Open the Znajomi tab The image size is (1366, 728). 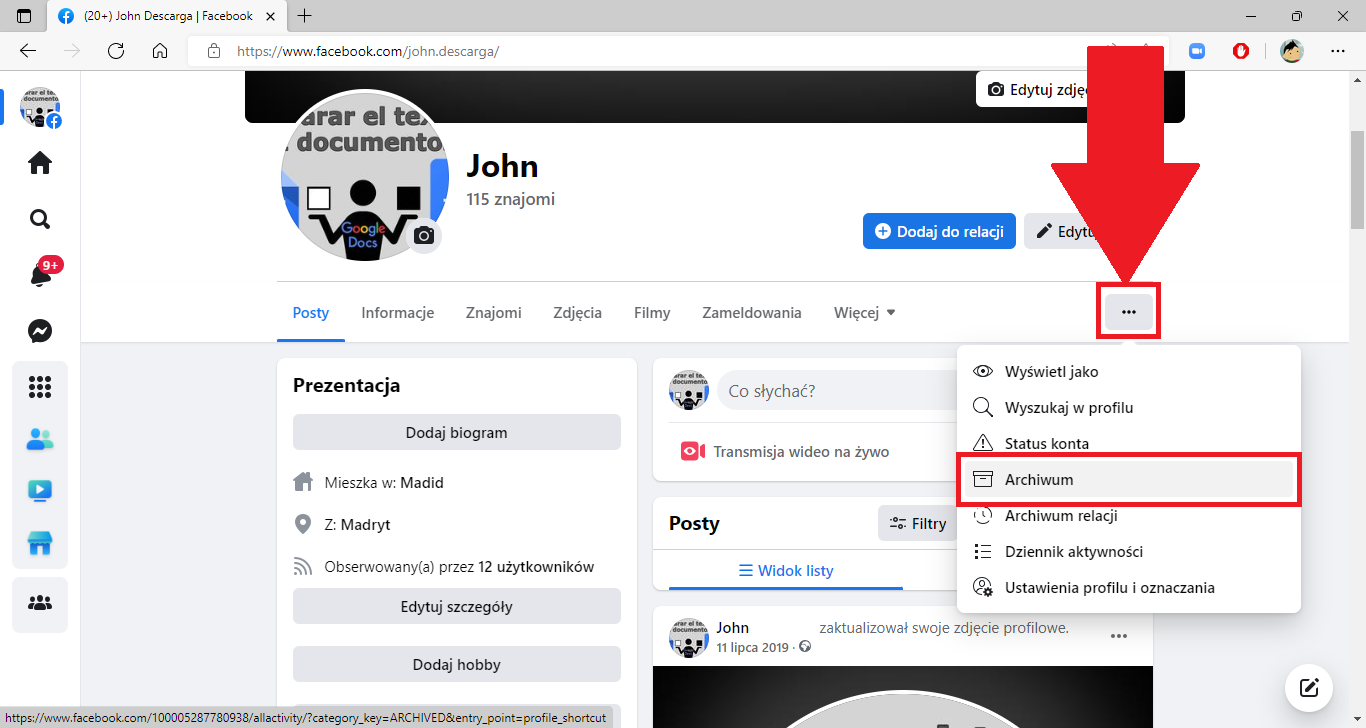click(494, 312)
